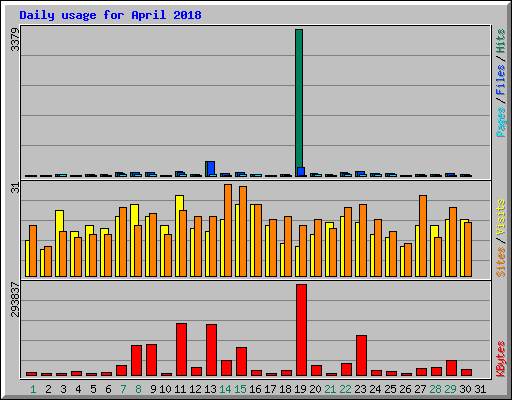The width and height of the screenshot is (512, 400).
Task: Click the orange 'Sites' legend label
Action: click(501, 262)
